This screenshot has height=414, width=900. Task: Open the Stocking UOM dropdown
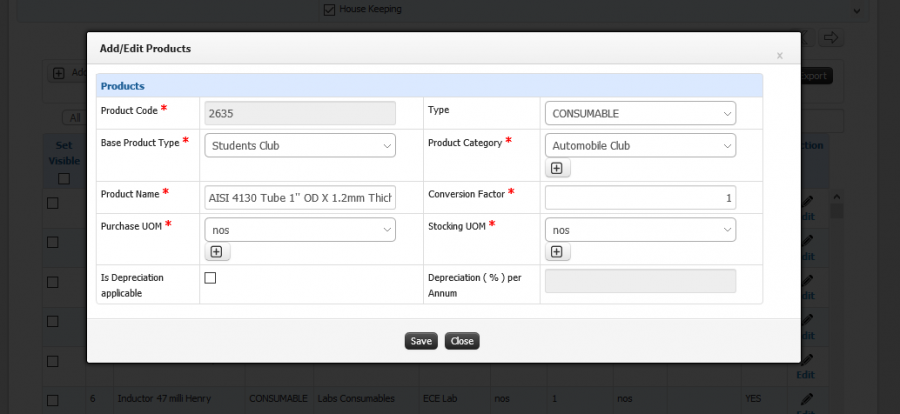(641, 230)
